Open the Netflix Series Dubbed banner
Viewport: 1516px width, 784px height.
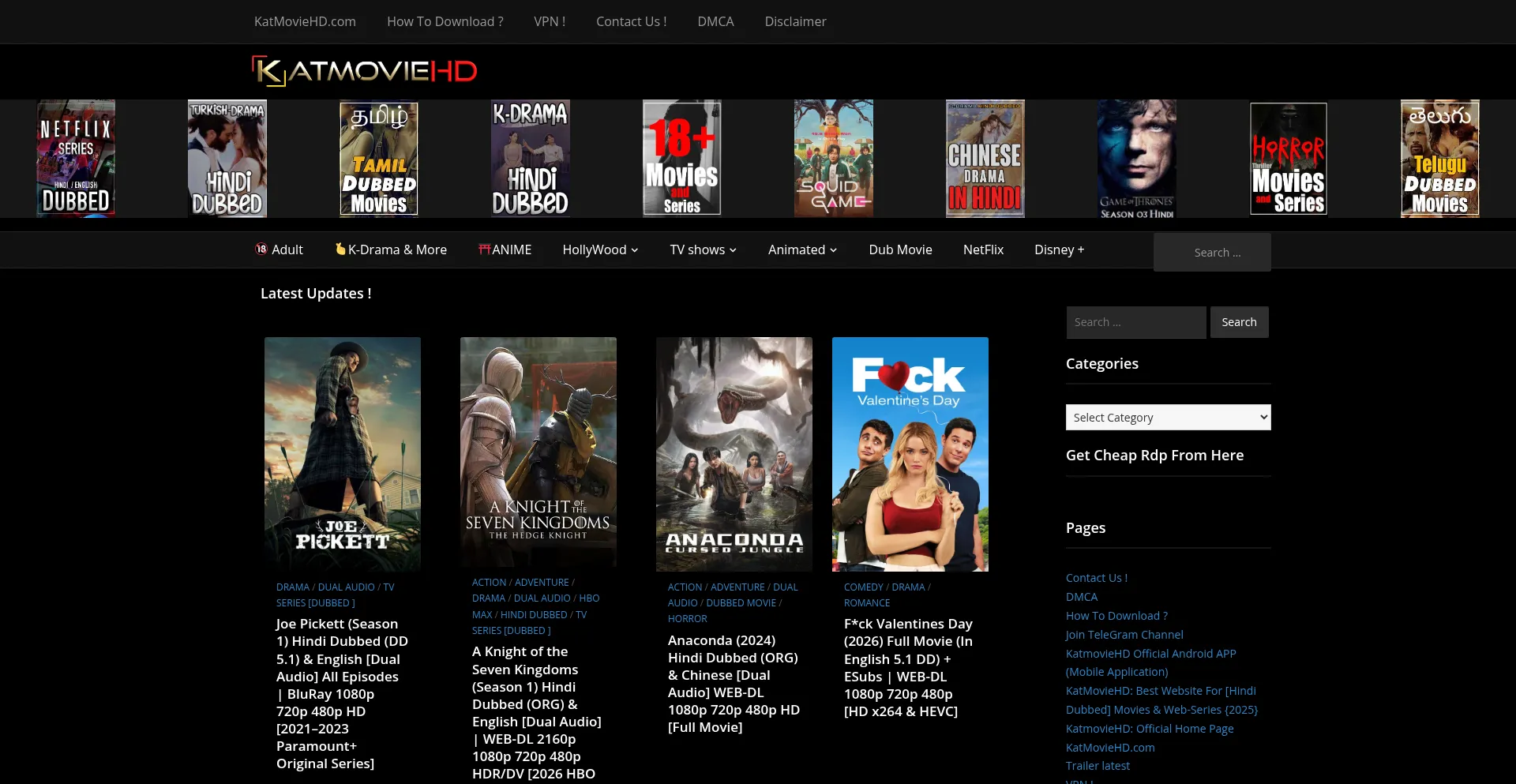click(x=76, y=158)
